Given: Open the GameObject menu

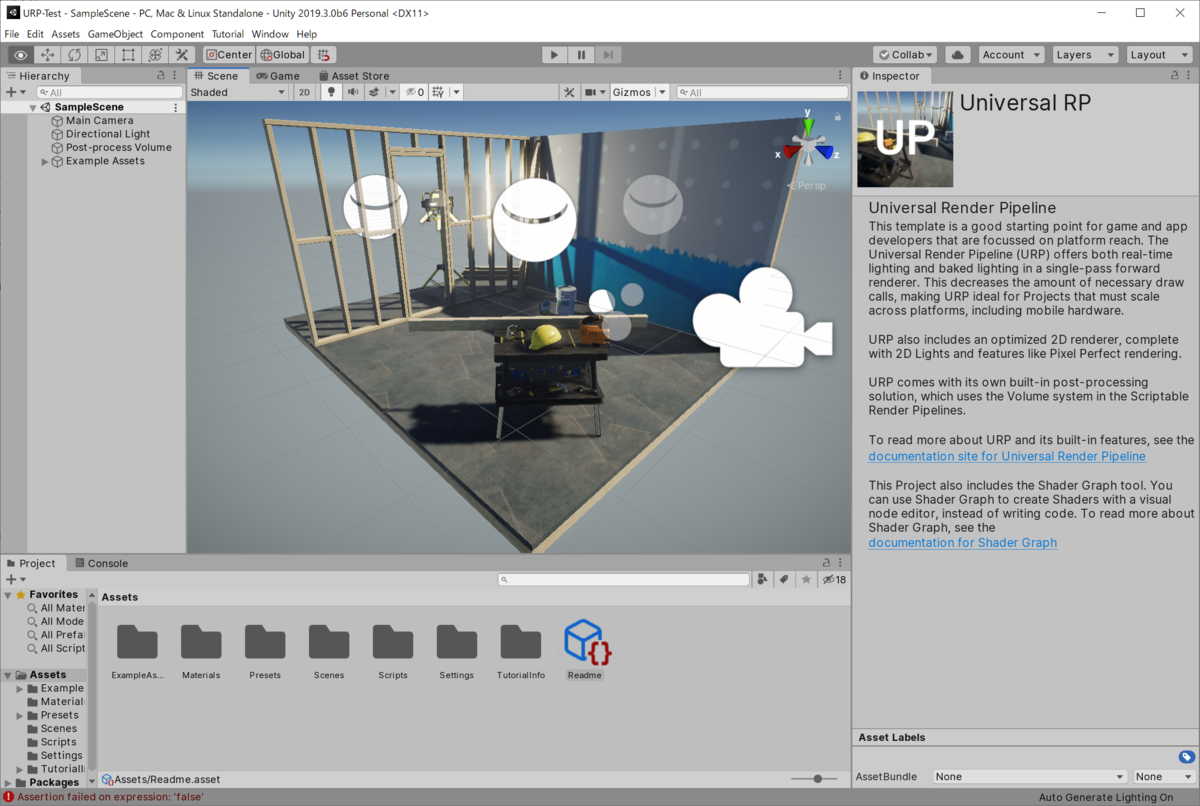Looking at the screenshot, I should [115, 34].
